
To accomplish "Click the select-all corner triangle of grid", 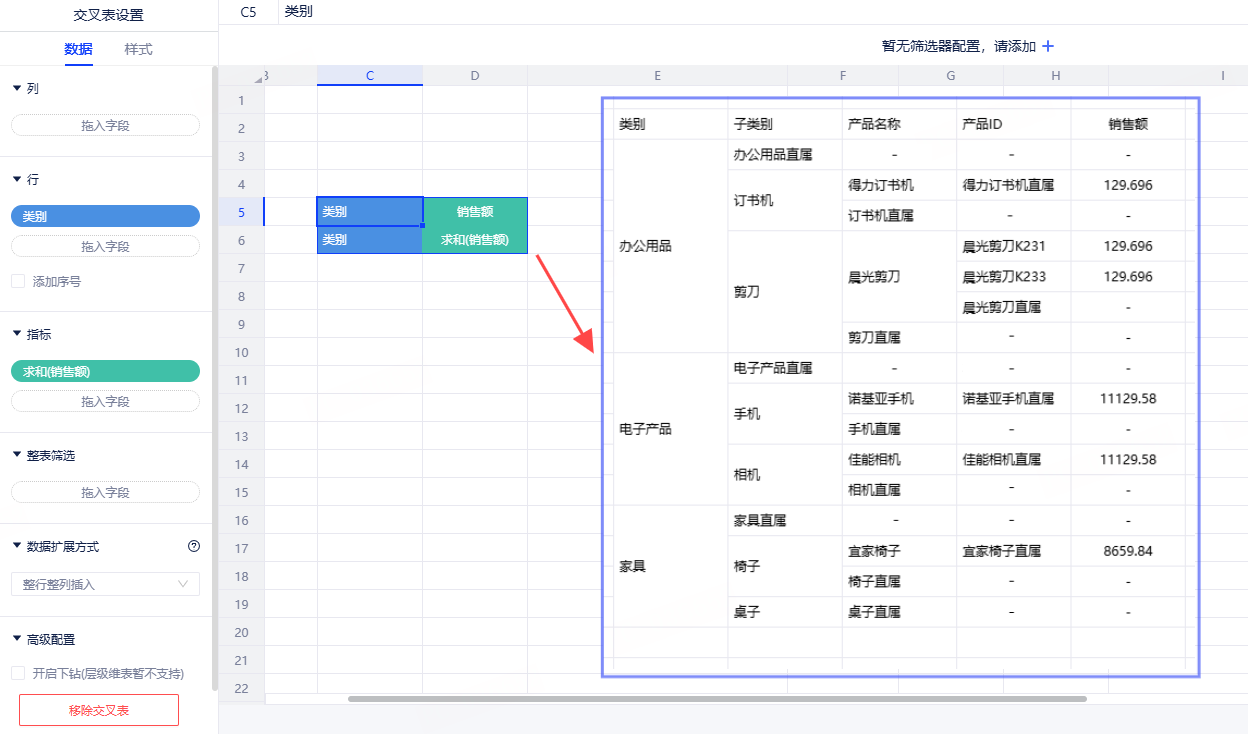I will (258, 77).
